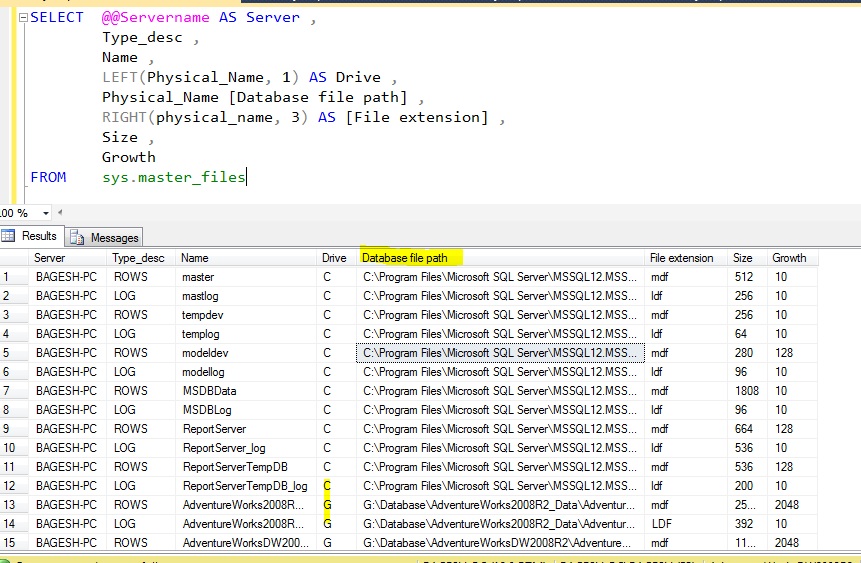Screen dimensions: 861x563
Task: Click the @@Servername keyword in the query
Action: pyautogui.click(x=155, y=18)
